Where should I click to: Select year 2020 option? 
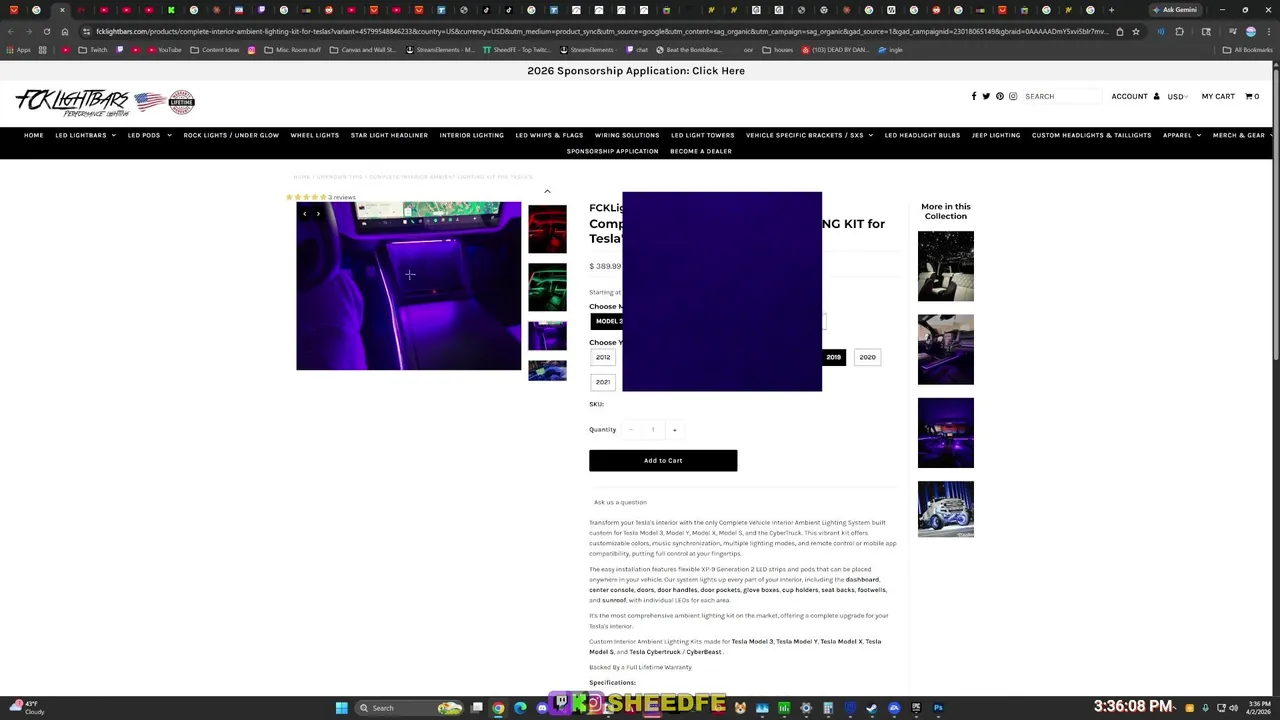point(868,357)
